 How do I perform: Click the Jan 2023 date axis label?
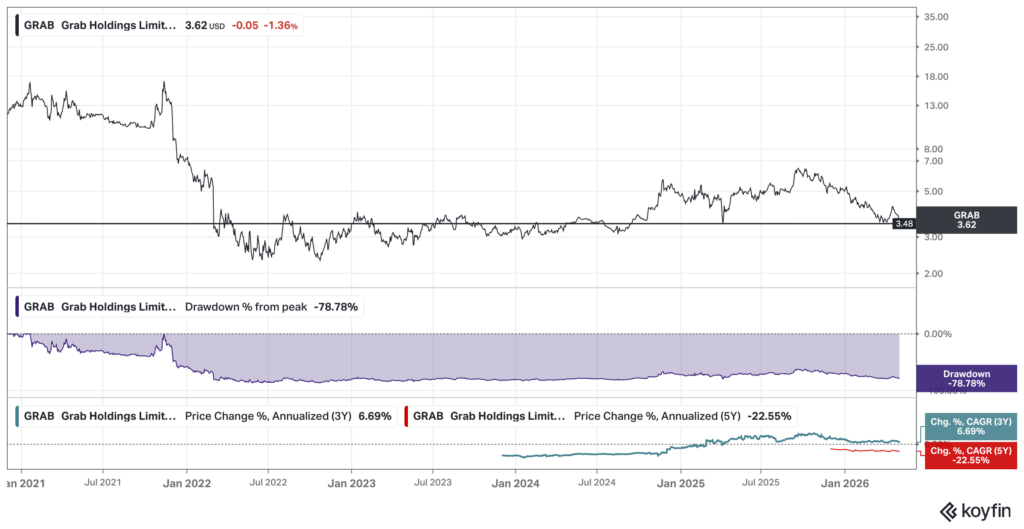tap(351, 483)
